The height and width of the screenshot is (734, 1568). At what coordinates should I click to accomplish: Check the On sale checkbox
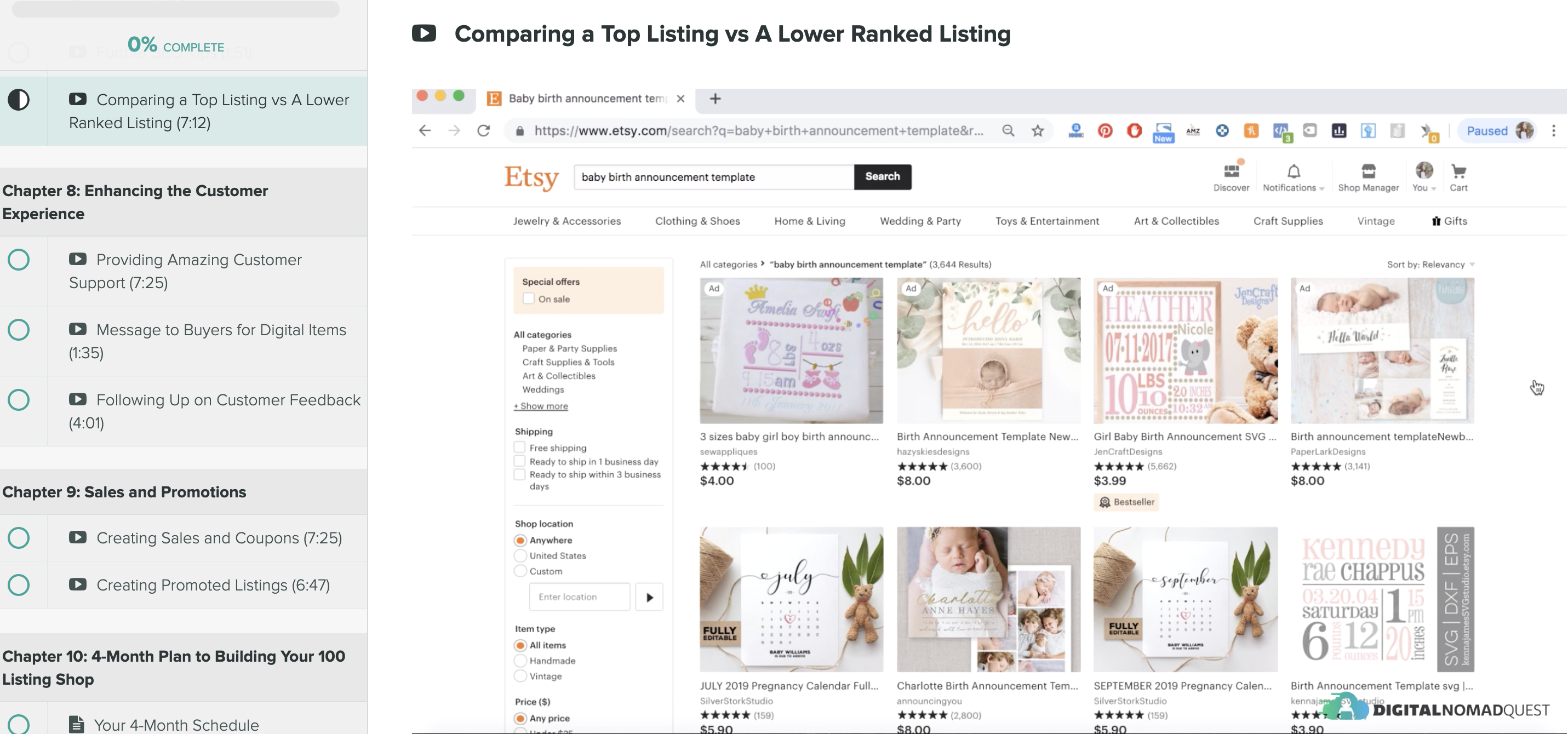(x=528, y=299)
